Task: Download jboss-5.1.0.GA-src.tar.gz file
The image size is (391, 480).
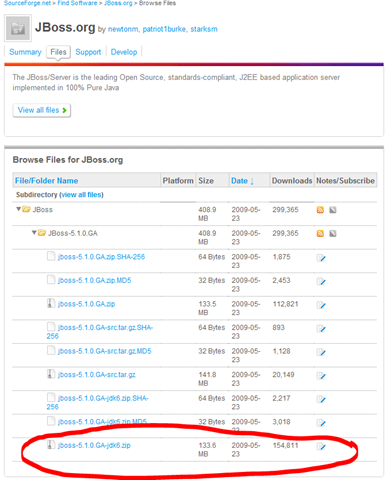Action: tap(97, 375)
